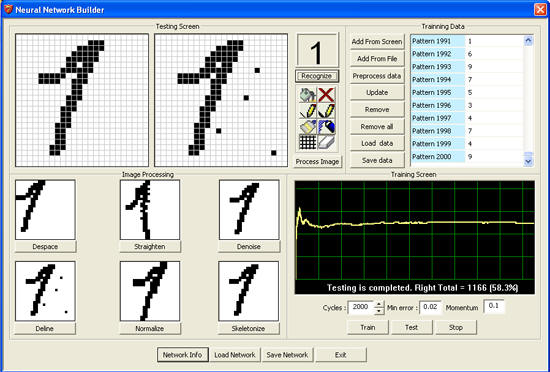Click the Skeletonize button

249,329
